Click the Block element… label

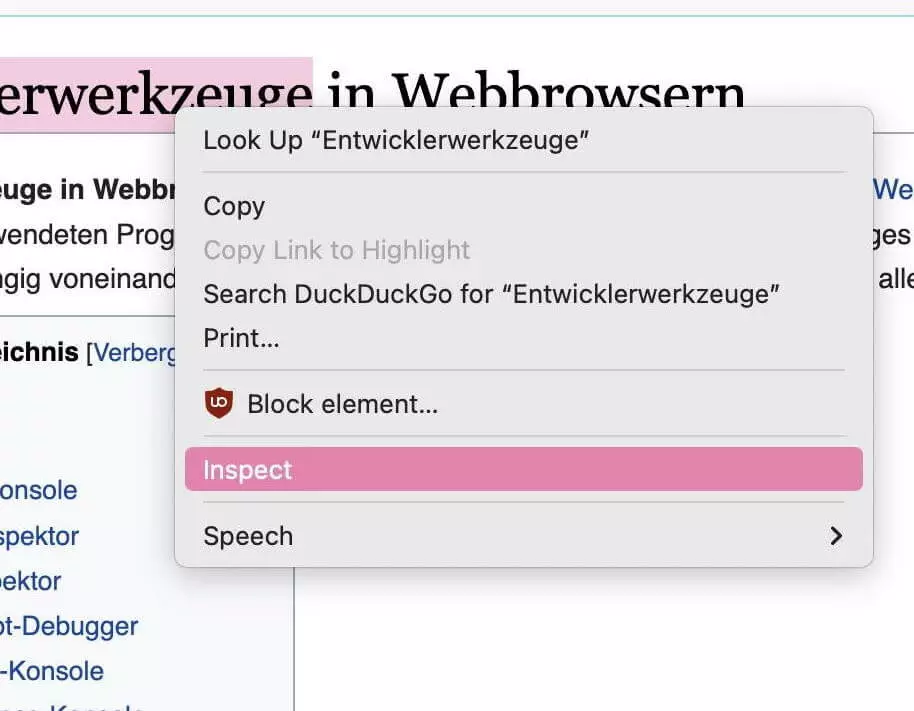[x=342, y=404]
